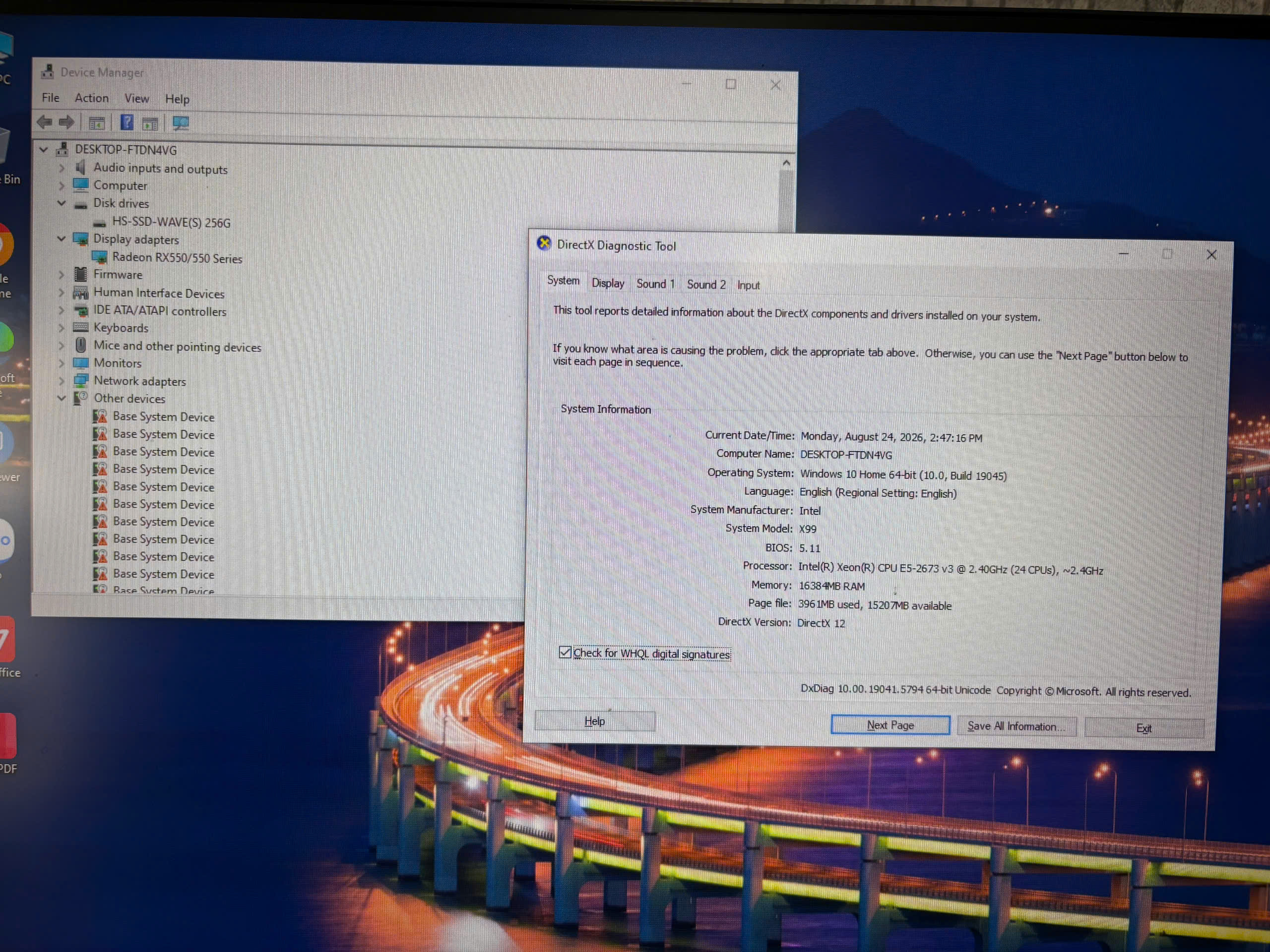Minimize the DirectX Diagnostic Tool window
Screen dimensions: 1270x952
[x=1123, y=253]
